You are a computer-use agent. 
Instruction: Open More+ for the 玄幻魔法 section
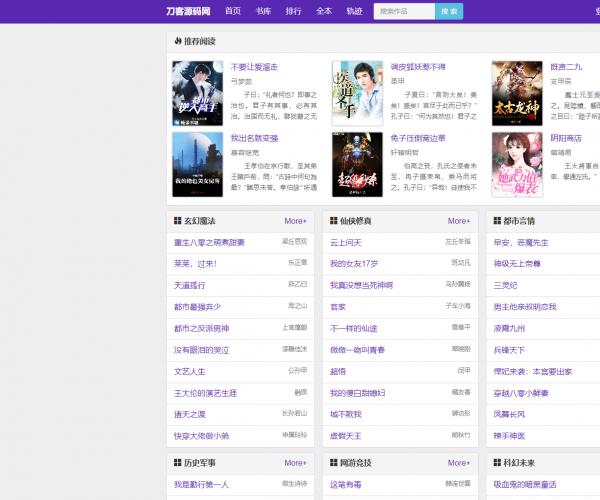point(295,221)
